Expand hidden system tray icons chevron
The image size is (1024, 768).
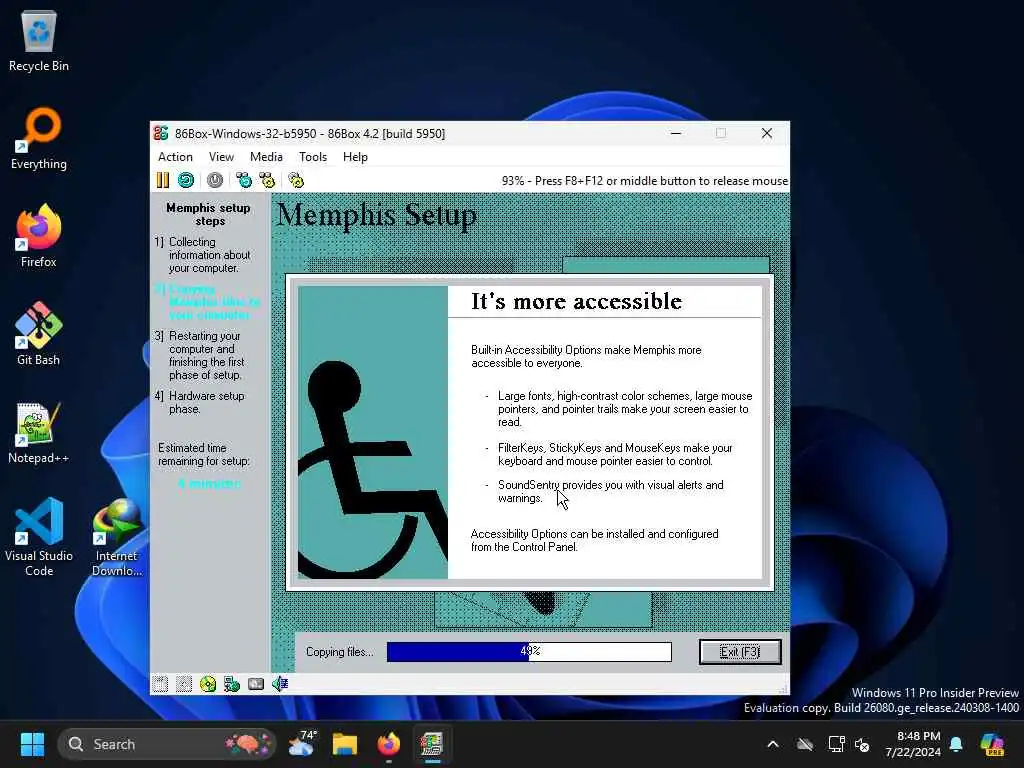click(x=773, y=744)
